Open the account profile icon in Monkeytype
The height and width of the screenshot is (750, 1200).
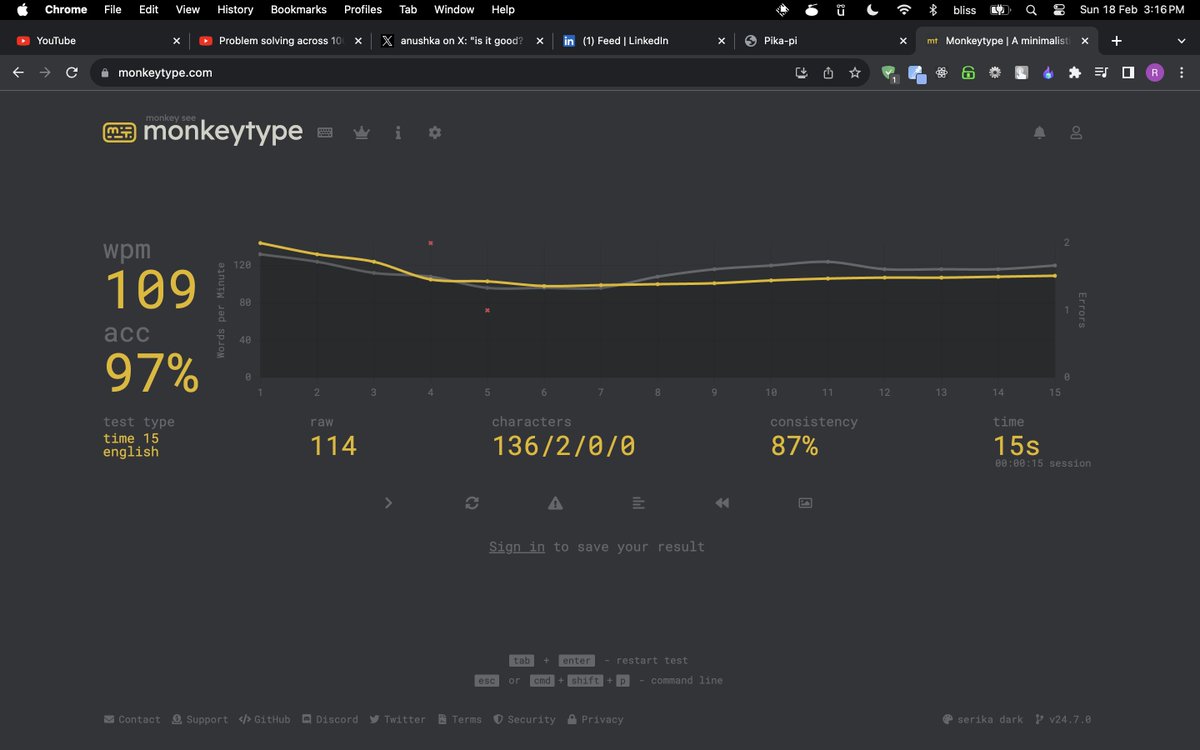tap(1076, 132)
